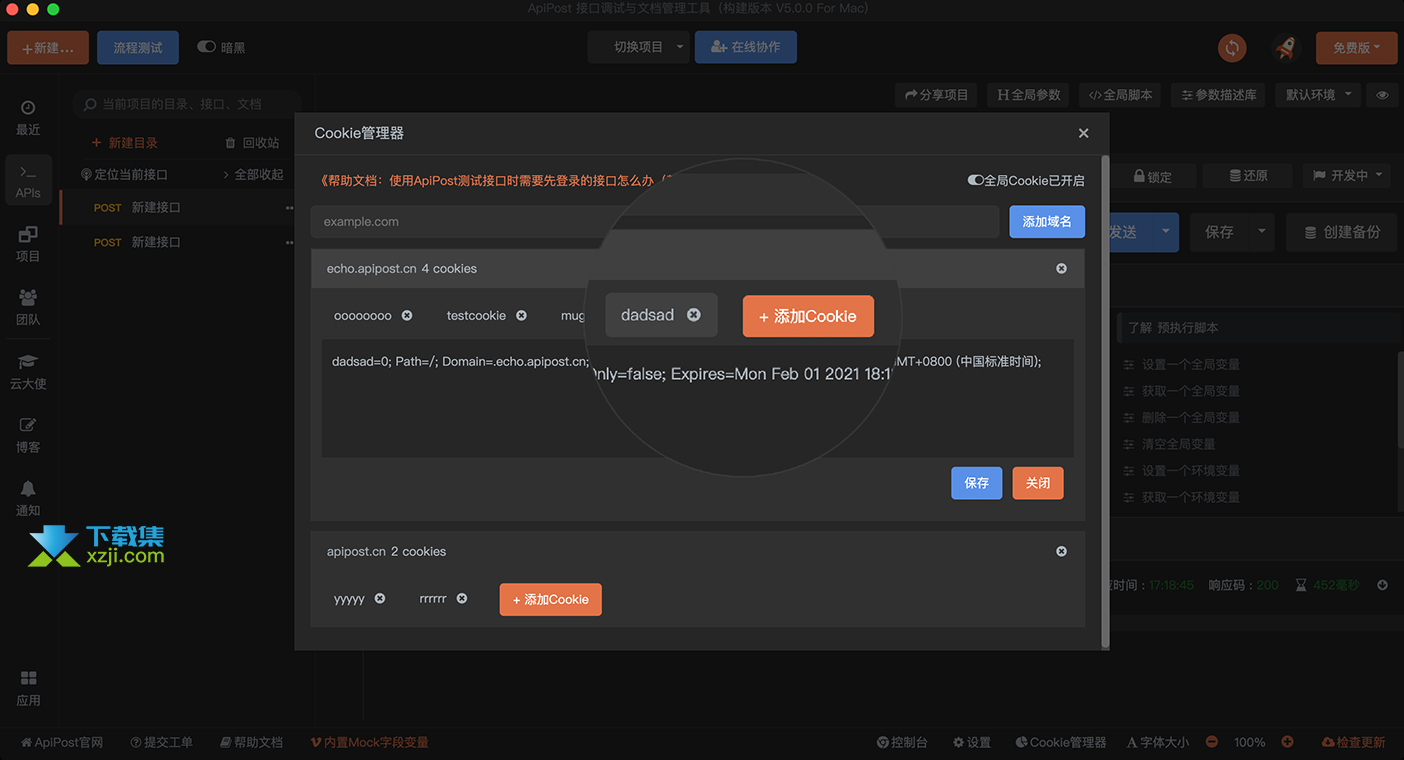Open 控制台 console in bottom bar
Screen dimensions: 1404x760
(902, 742)
